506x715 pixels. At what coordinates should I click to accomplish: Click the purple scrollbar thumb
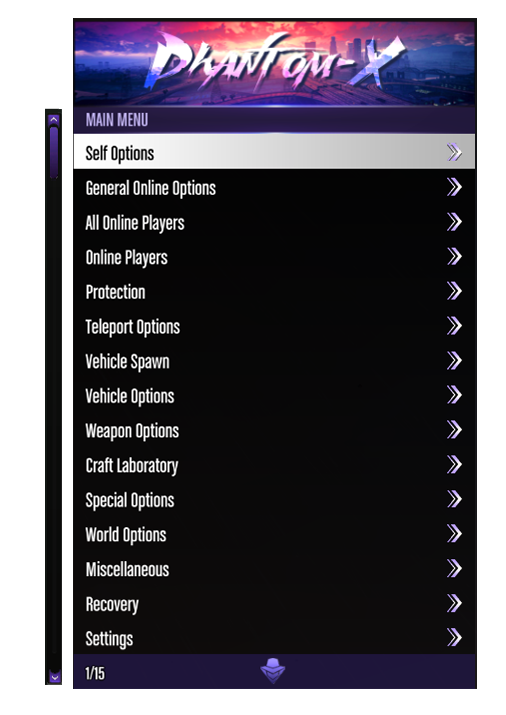click(54, 152)
